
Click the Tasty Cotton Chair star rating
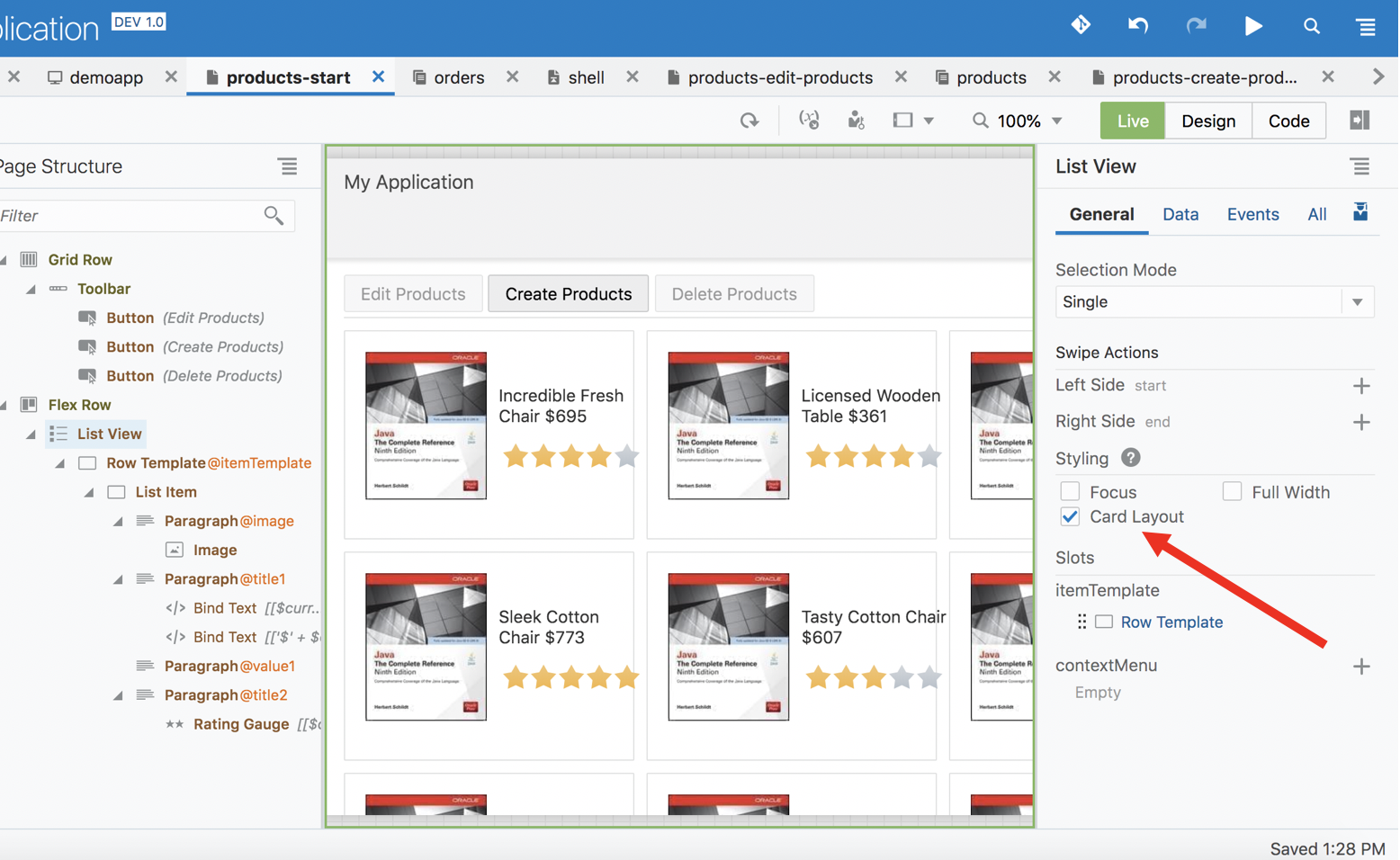click(x=873, y=676)
